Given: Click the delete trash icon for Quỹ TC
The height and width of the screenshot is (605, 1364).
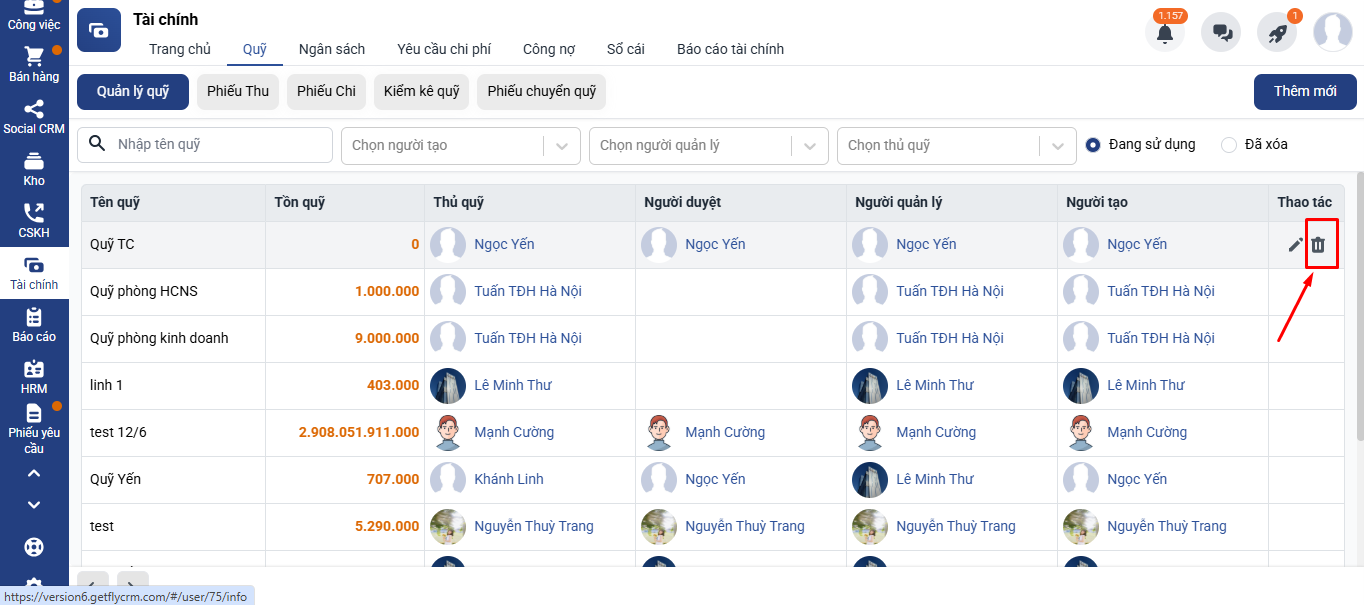Looking at the screenshot, I should tap(1318, 245).
